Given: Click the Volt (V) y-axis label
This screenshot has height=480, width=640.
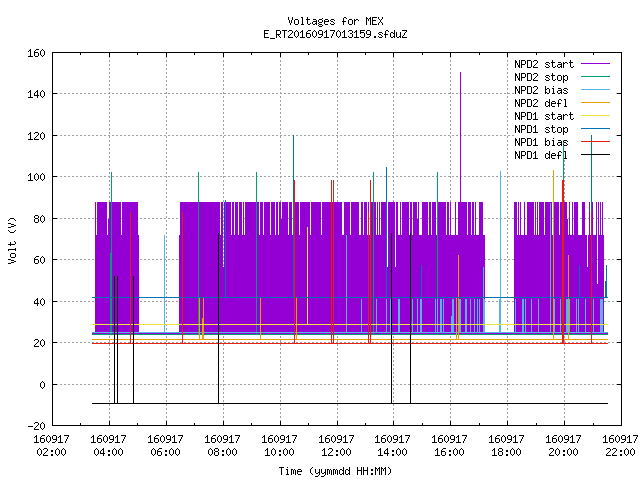Looking at the screenshot, I should (12, 240).
